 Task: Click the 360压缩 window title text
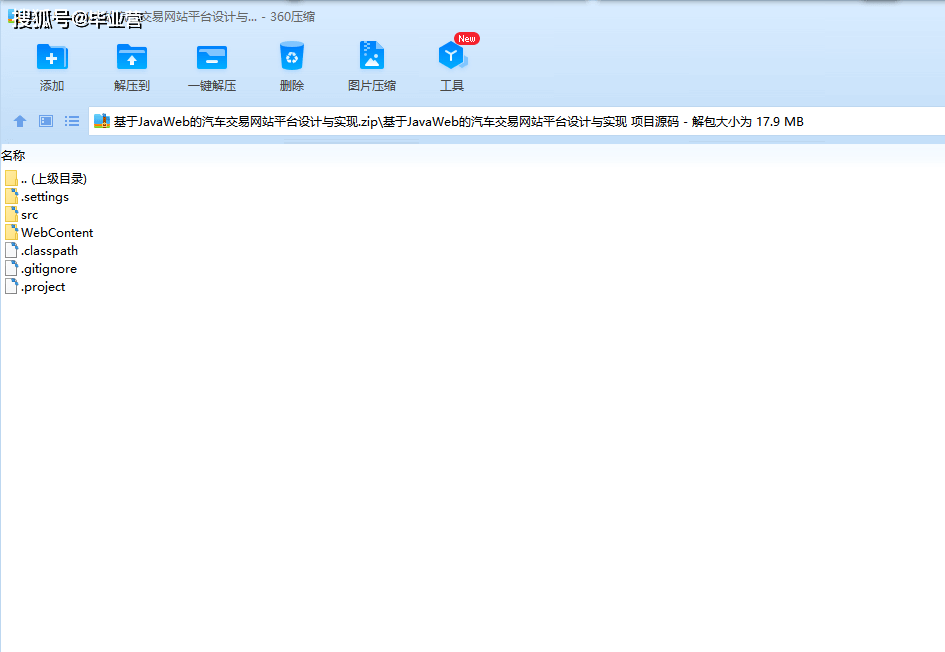(292, 17)
